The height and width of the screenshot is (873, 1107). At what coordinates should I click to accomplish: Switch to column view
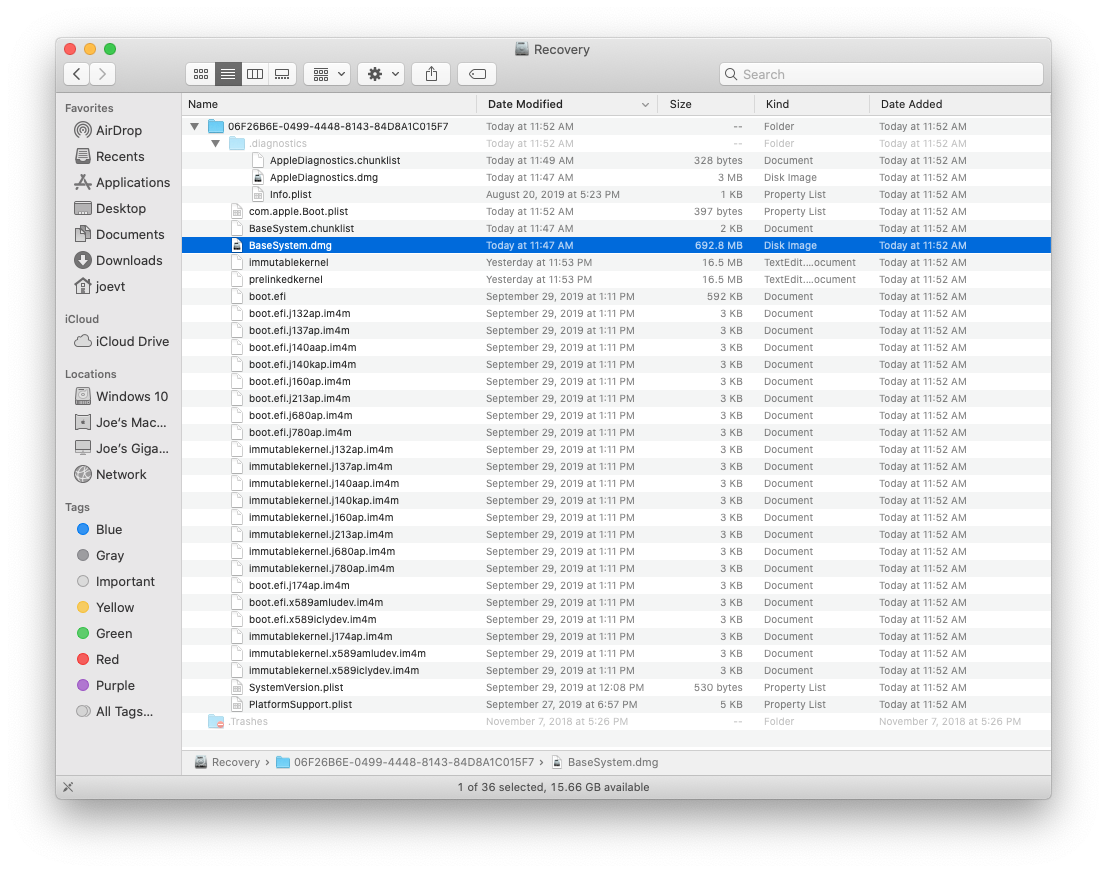pyautogui.click(x=255, y=74)
